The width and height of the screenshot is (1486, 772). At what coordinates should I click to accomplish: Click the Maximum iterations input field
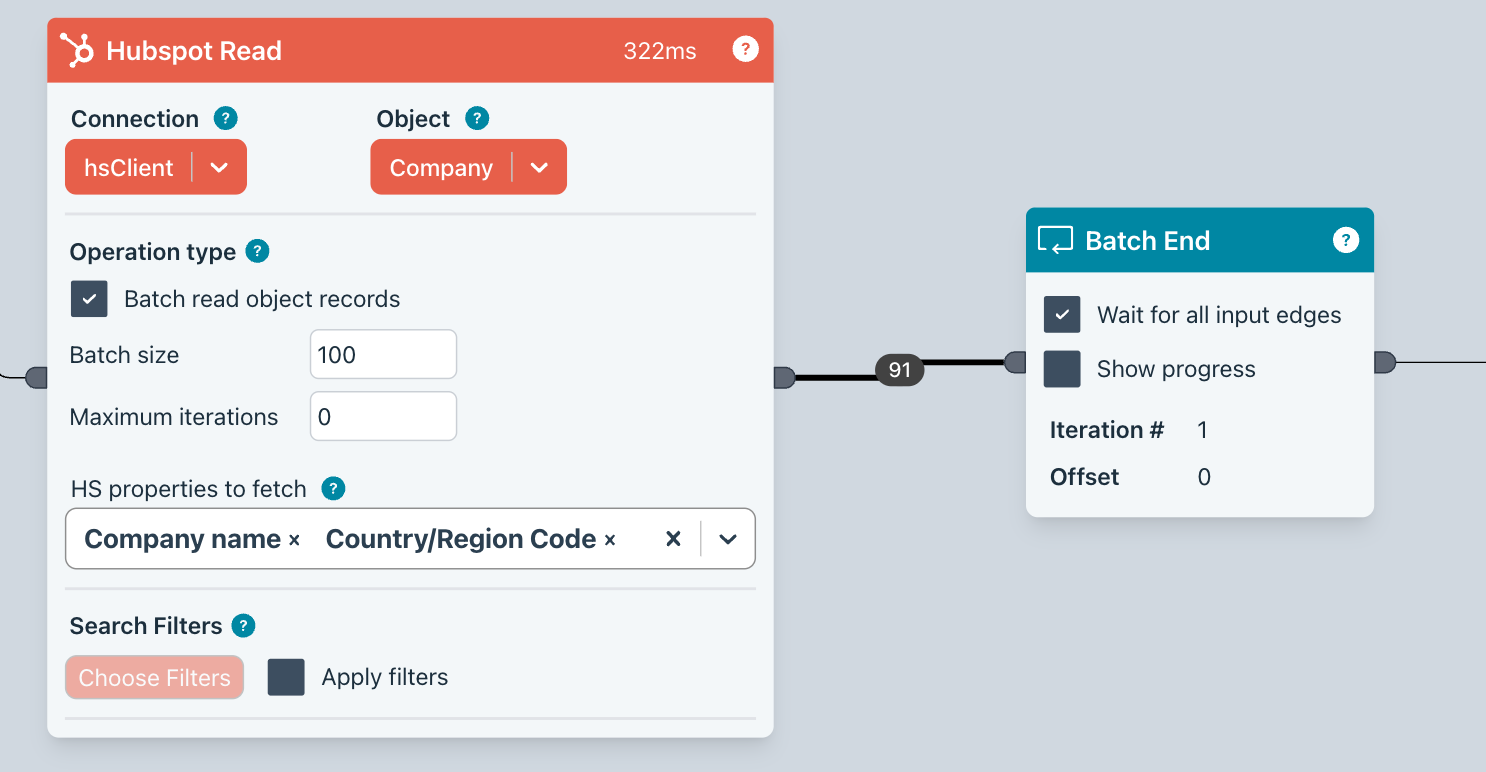point(383,417)
